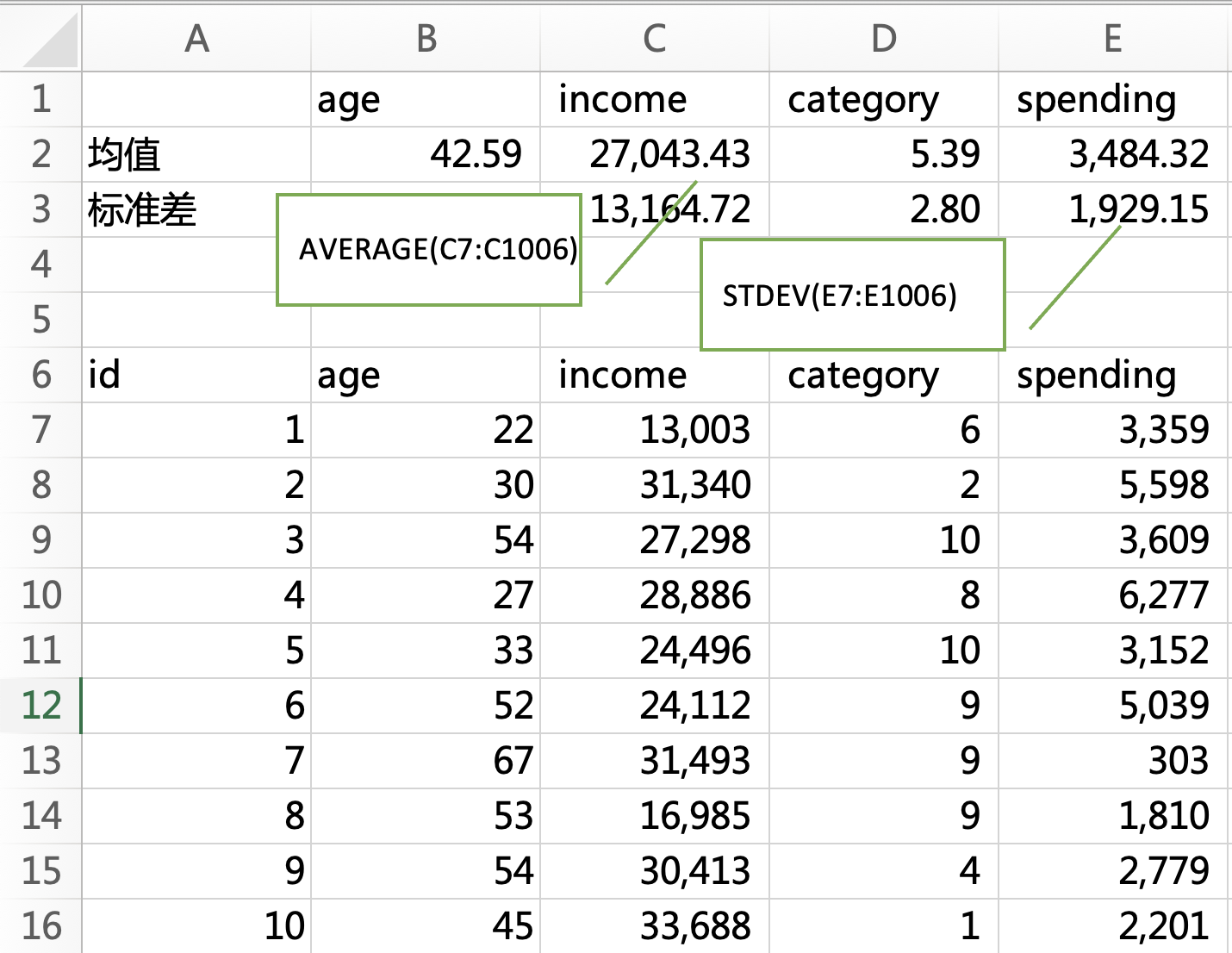The width and height of the screenshot is (1232, 953).
Task: Select age value 67
Action: point(426,761)
